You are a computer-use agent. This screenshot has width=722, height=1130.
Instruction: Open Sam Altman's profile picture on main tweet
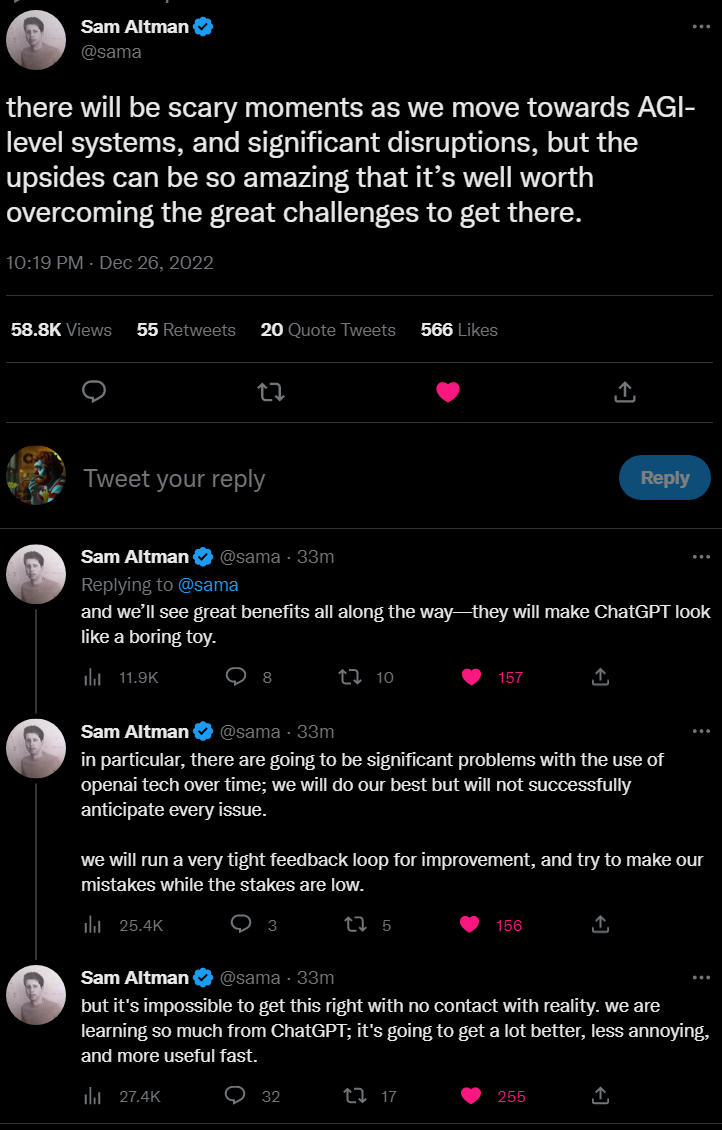click(x=37, y=39)
